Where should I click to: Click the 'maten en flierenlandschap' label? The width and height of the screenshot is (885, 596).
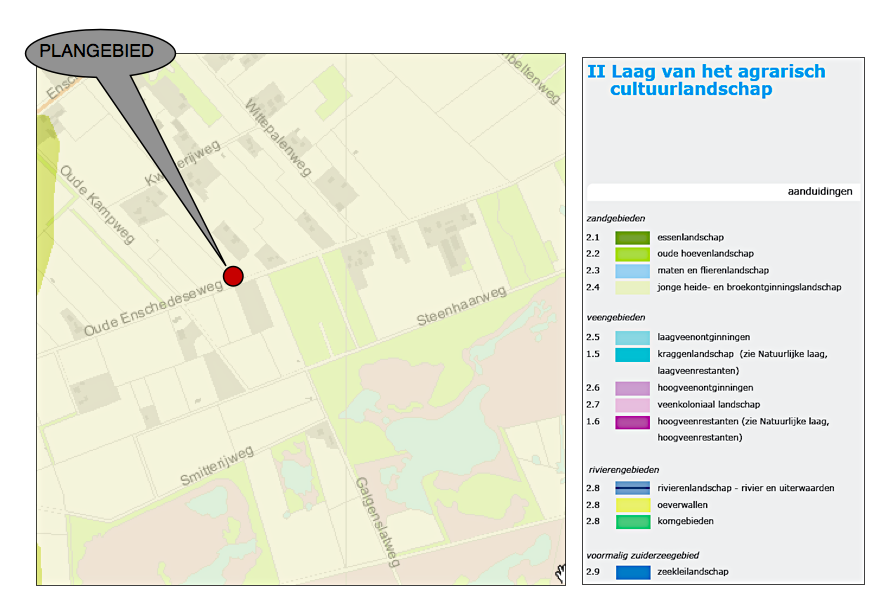[x=713, y=270]
